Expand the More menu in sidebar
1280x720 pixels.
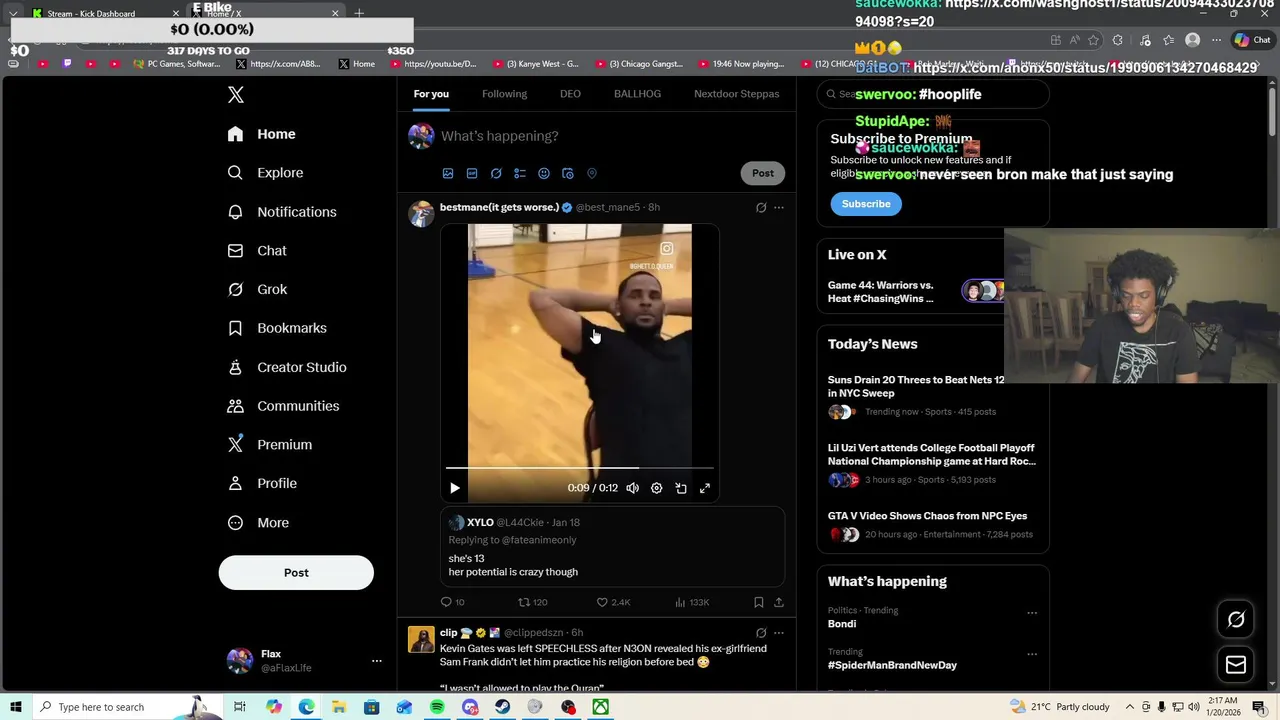(x=257, y=523)
